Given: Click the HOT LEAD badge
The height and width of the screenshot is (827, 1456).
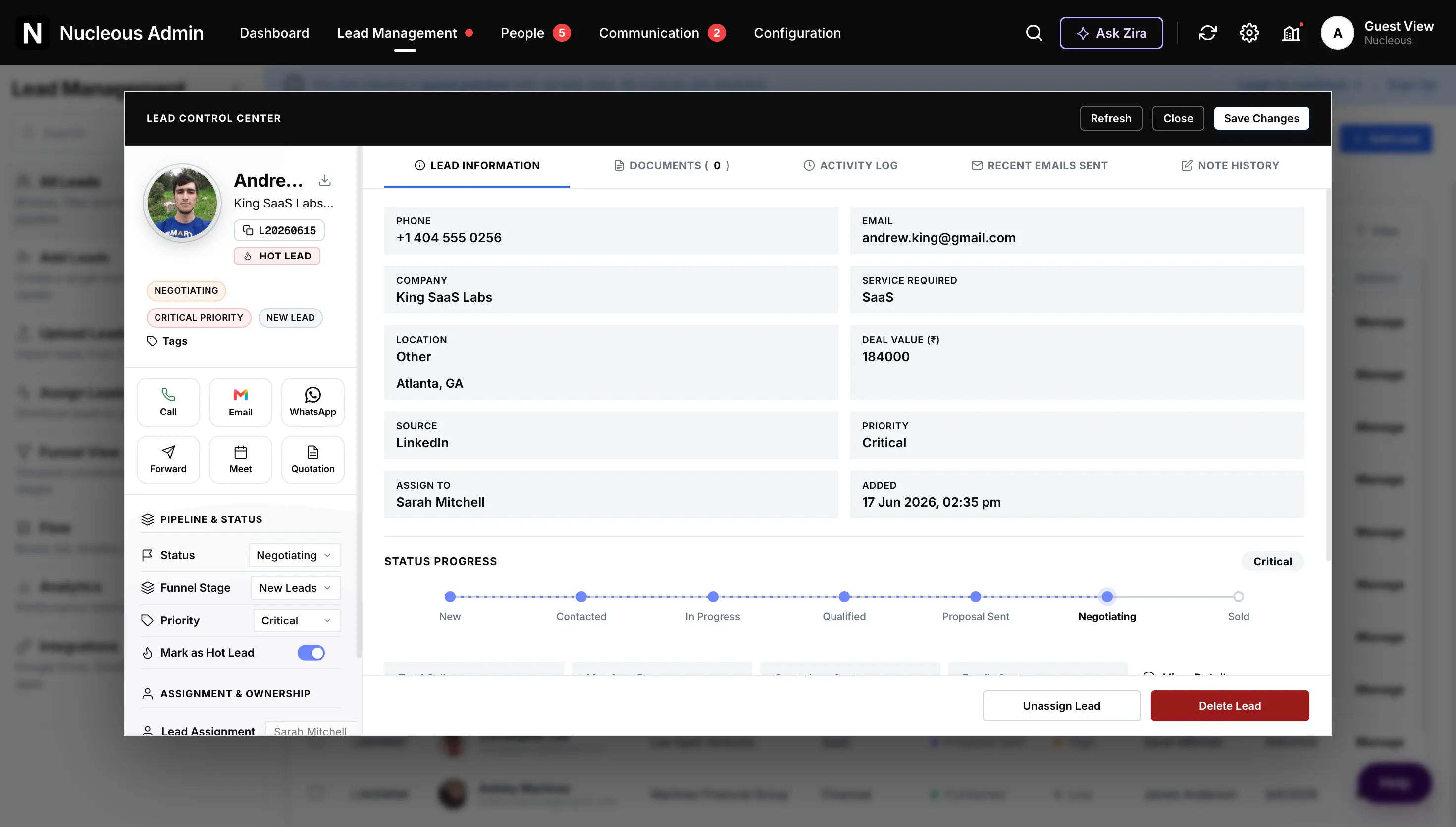Looking at the screenshot, I should 276,256.
